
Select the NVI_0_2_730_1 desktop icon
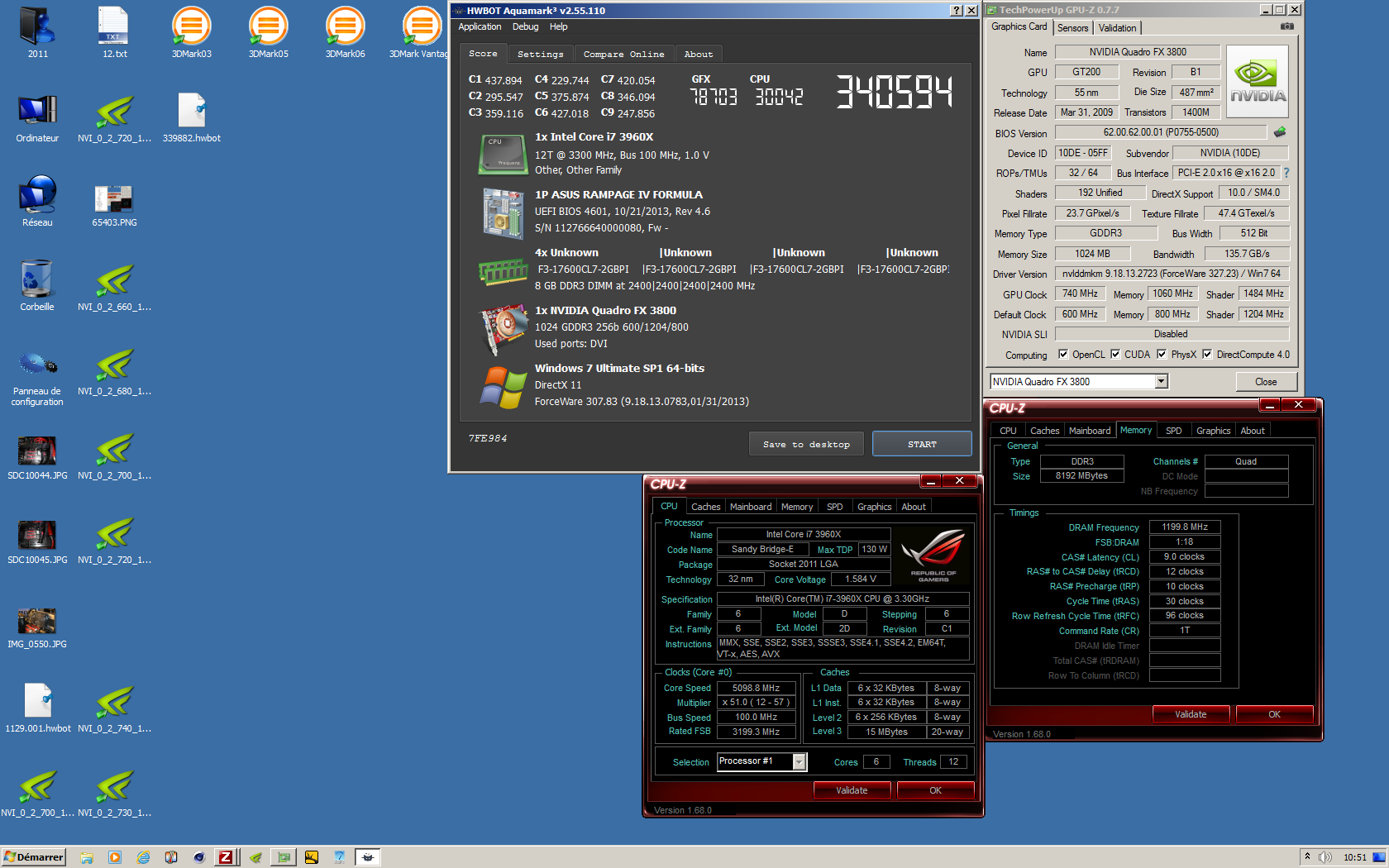coord(114,792)
